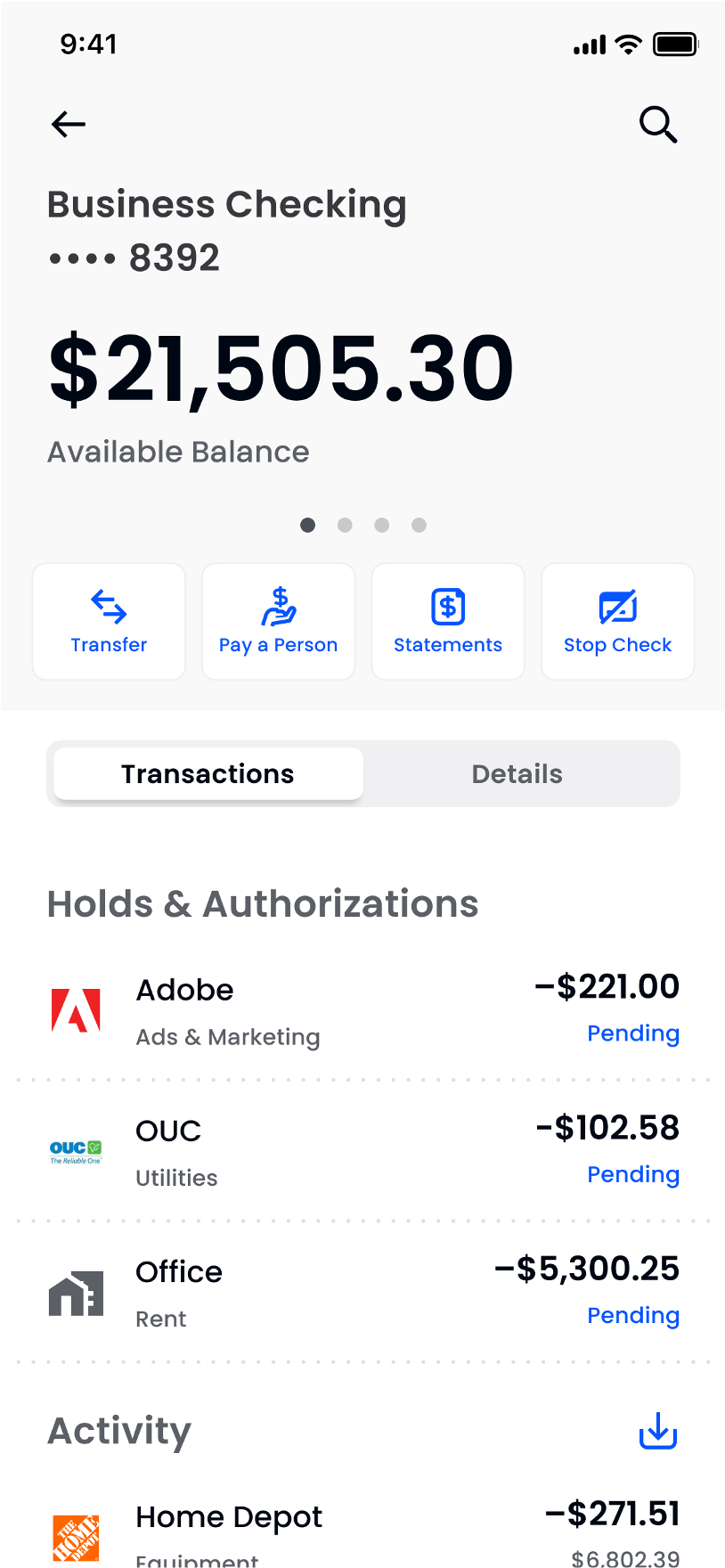
Task: Tap the Stop Check icon
Action: [618, 607]
